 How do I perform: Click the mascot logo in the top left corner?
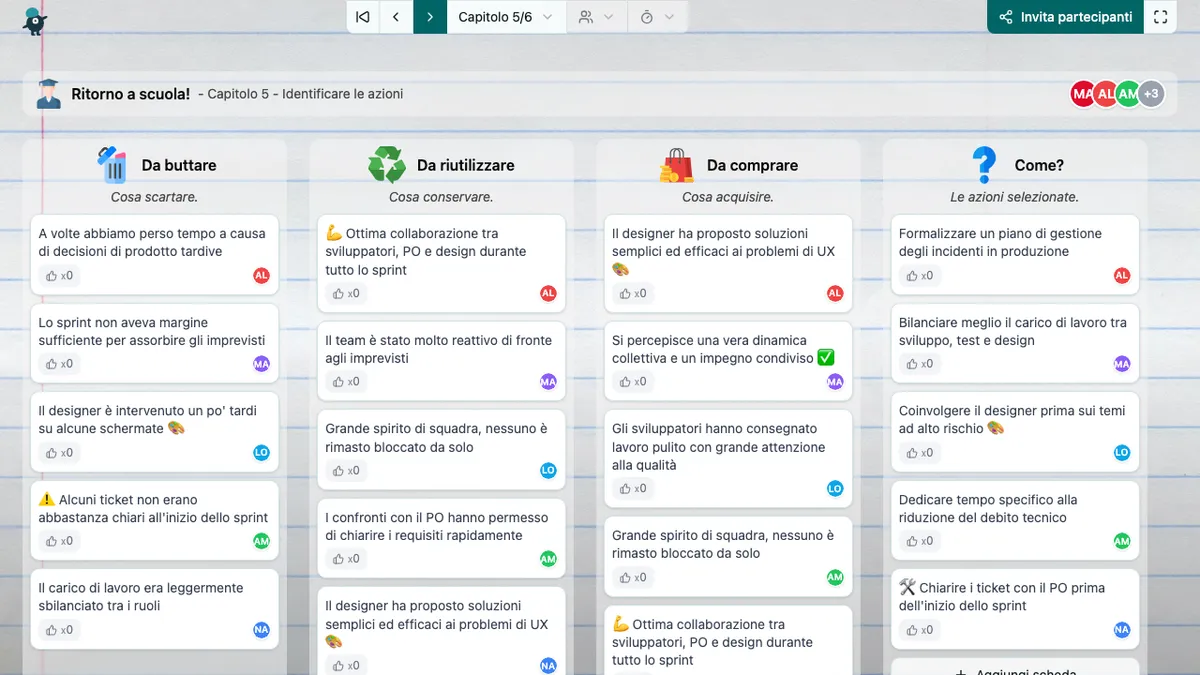click(34, 20)
